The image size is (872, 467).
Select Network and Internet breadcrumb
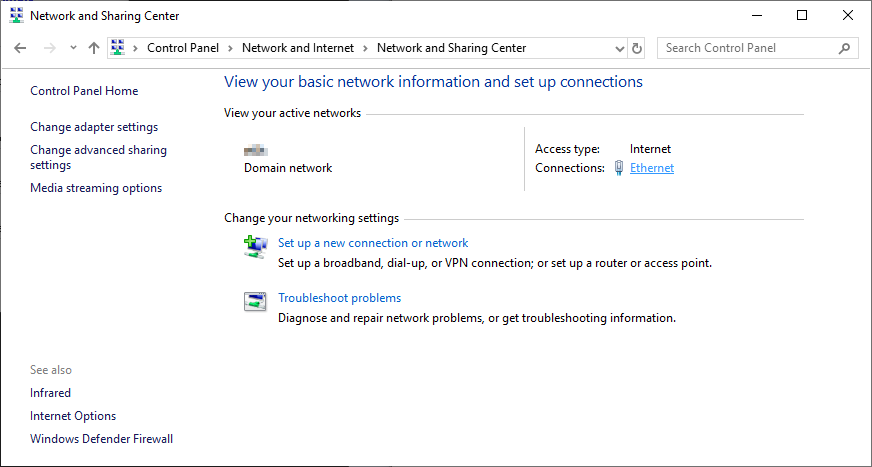point(298,48)
